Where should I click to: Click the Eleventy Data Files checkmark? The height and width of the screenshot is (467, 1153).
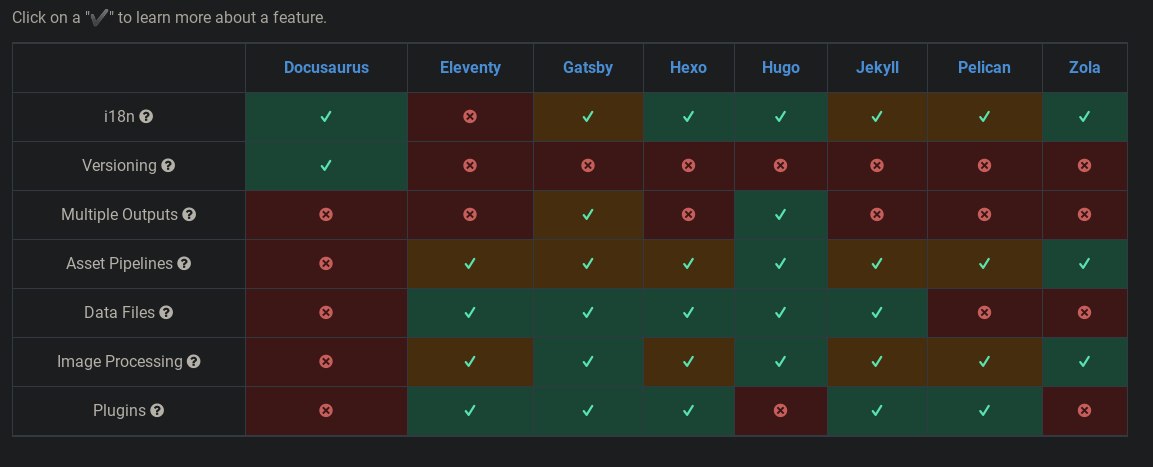click(x=470, y=313)
